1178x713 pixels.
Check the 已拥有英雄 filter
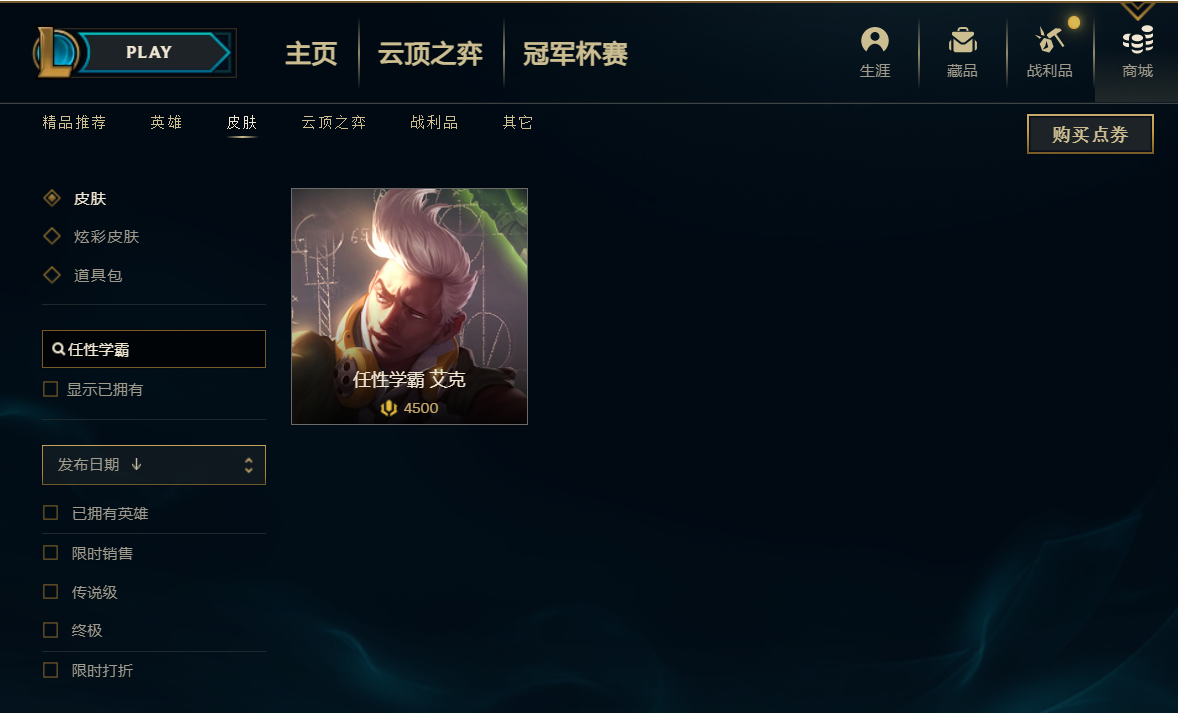(x=50, y=513)
